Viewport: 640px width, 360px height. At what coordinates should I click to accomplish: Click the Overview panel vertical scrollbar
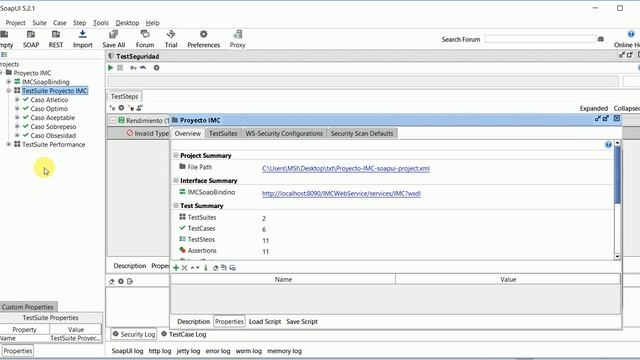point(617,200)
